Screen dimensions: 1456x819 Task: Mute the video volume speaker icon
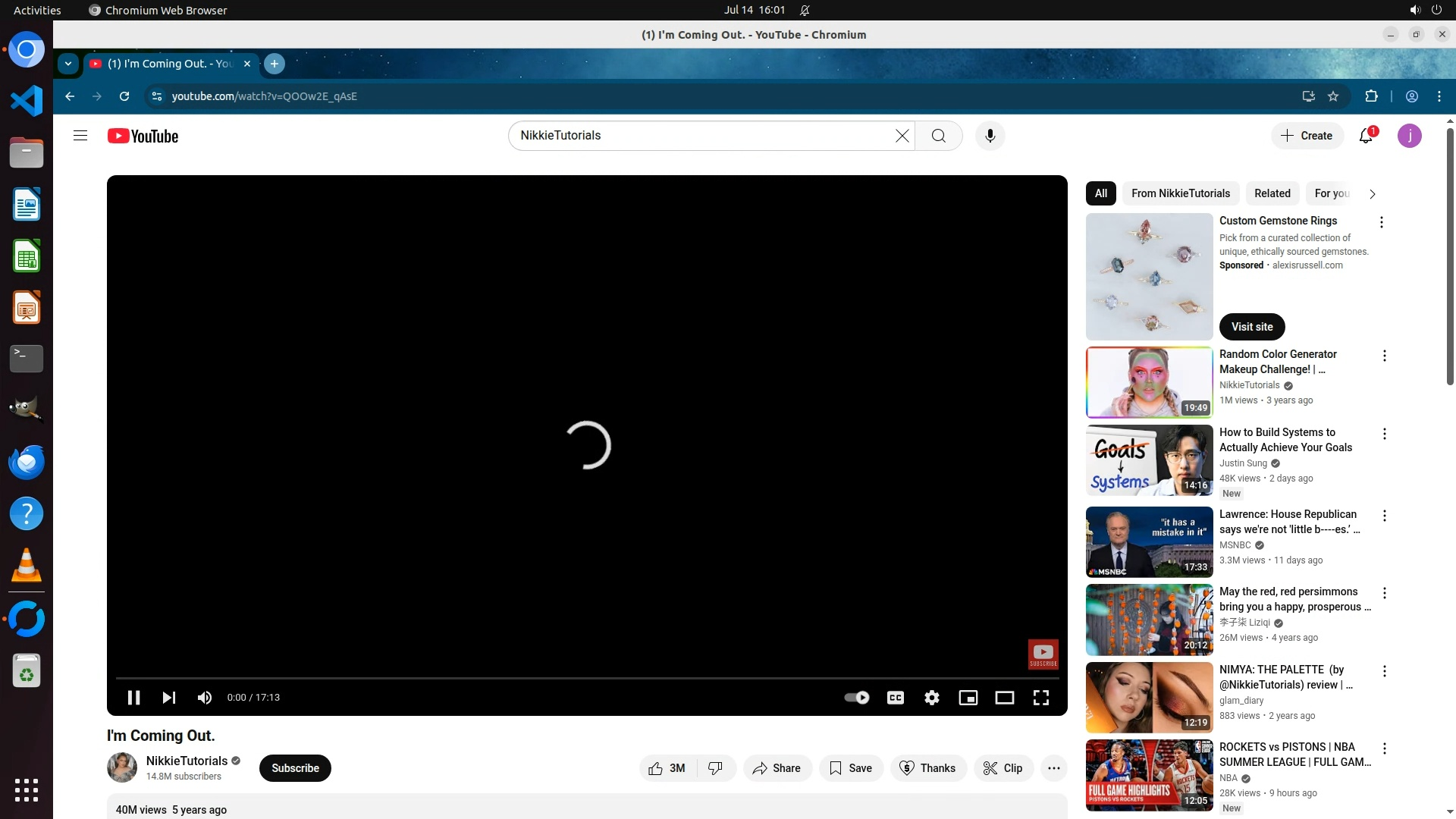coord(204,698)
